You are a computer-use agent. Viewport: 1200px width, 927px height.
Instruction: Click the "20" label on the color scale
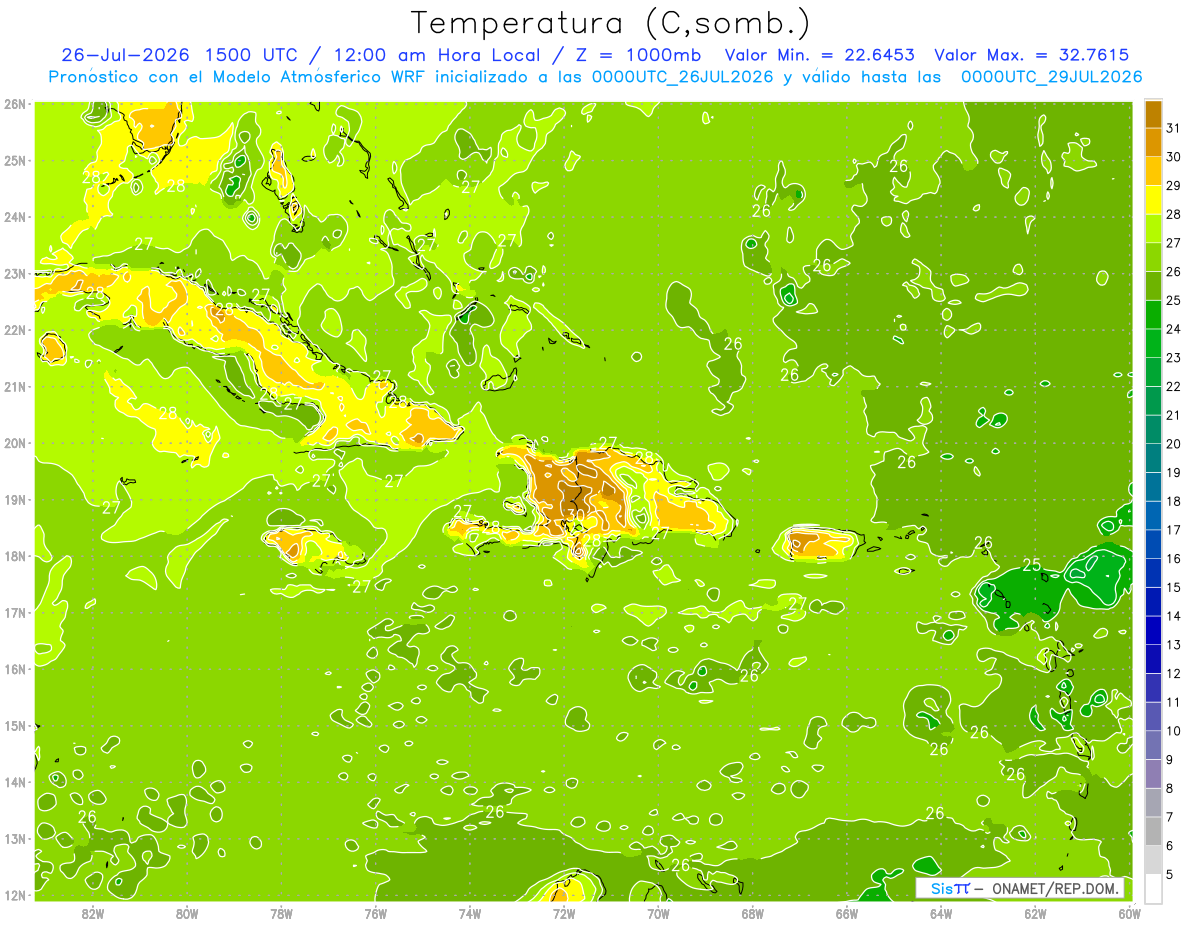pyautogui.click(x=1173, y=444)
